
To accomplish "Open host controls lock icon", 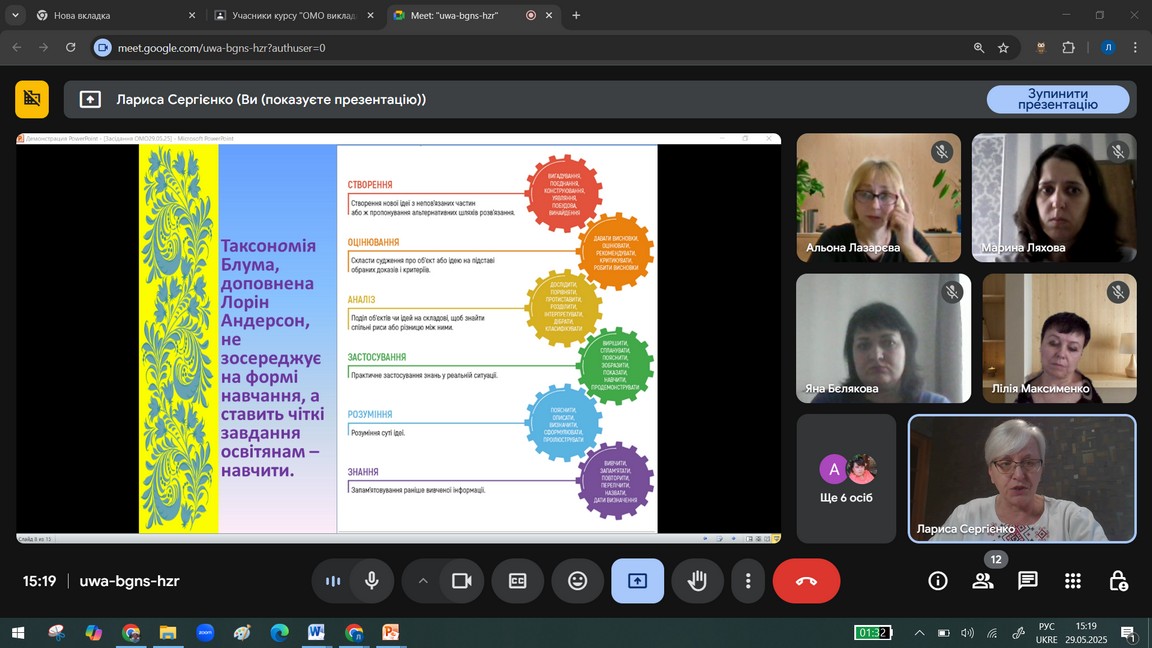I will (x=1118, y=581).
